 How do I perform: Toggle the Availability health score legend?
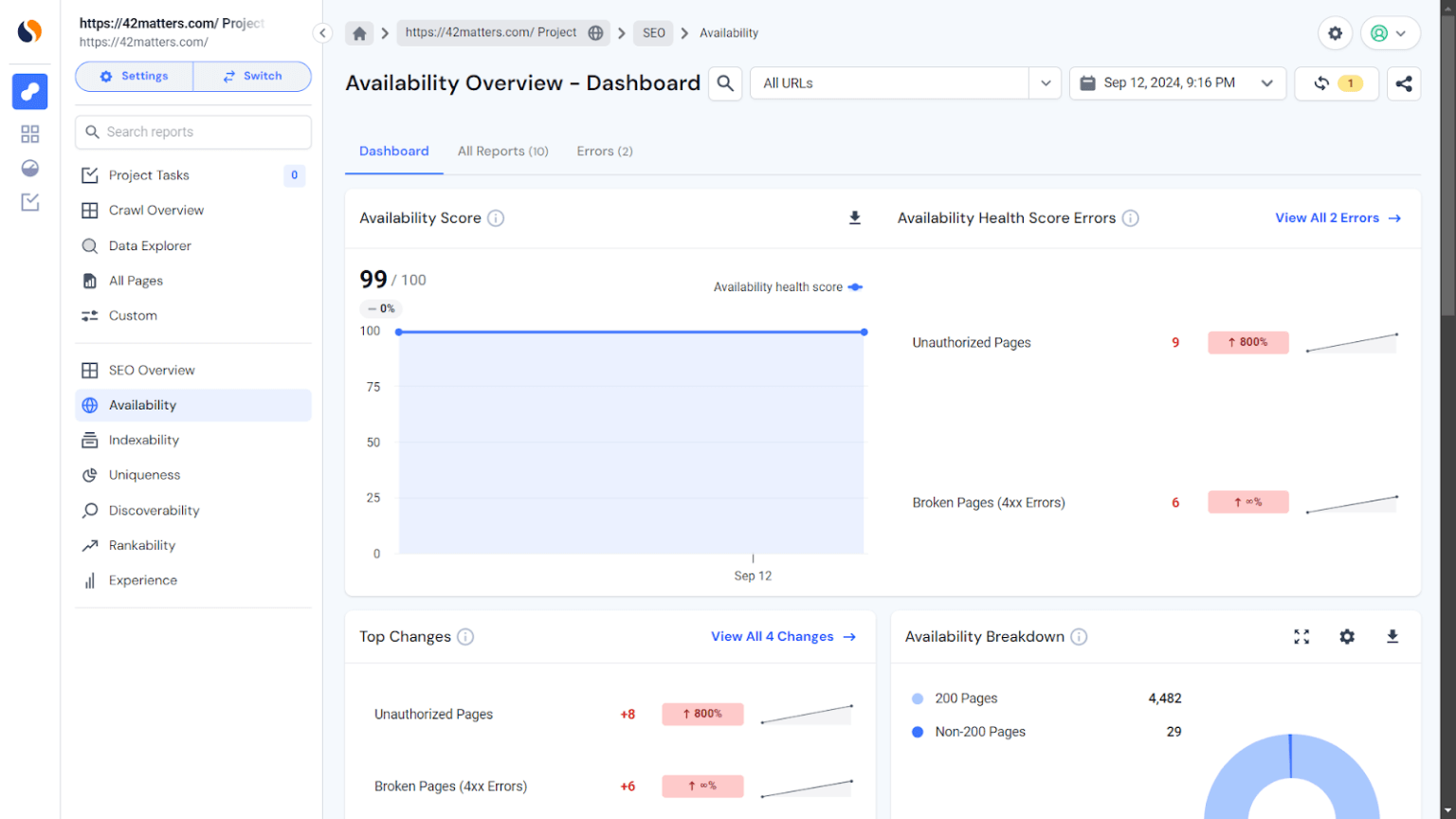tap(788, 286)
